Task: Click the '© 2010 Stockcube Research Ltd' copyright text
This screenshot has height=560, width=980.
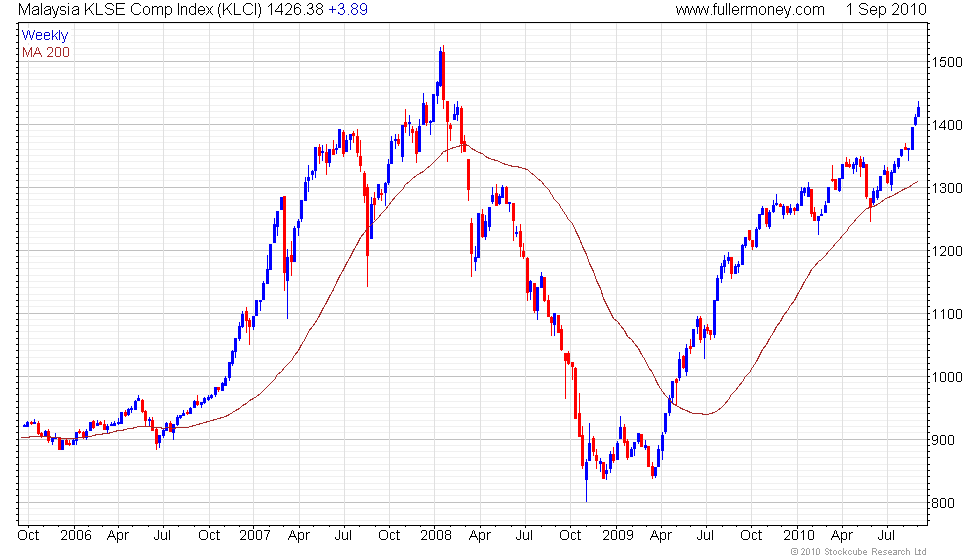Action: 859,552
